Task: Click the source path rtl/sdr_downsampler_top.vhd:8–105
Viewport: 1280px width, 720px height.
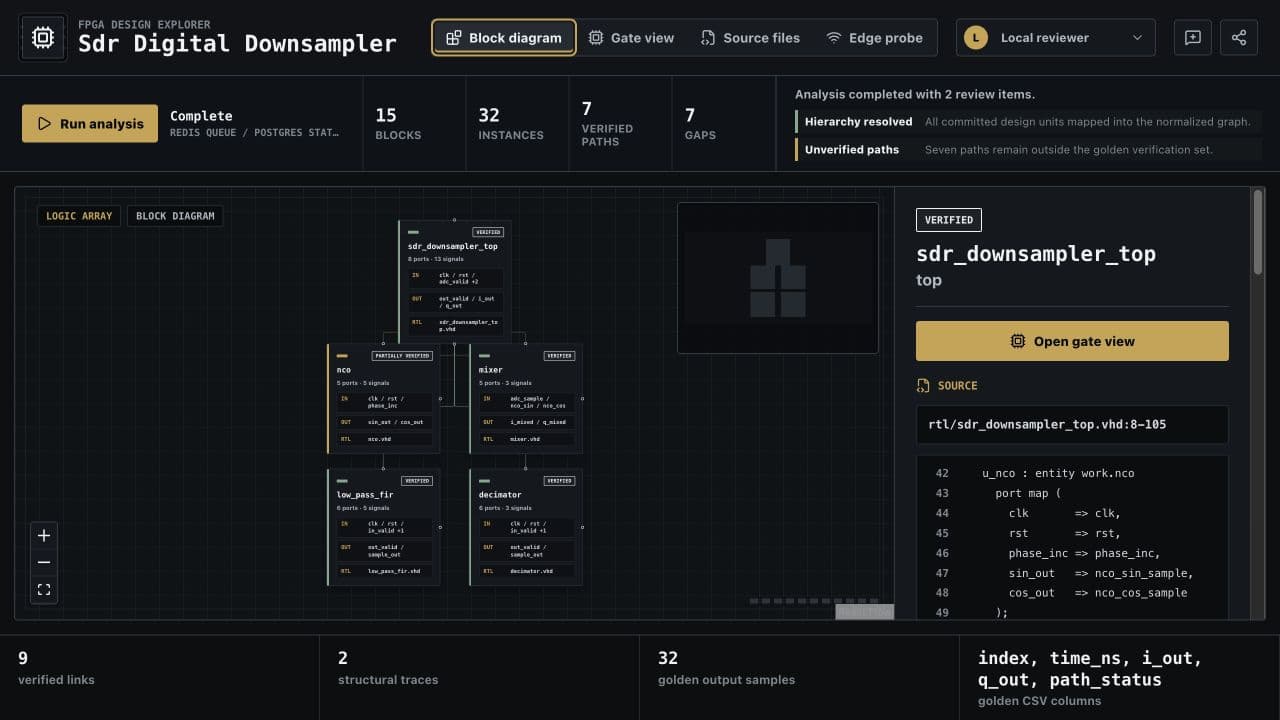Action: pos(1072,424)
